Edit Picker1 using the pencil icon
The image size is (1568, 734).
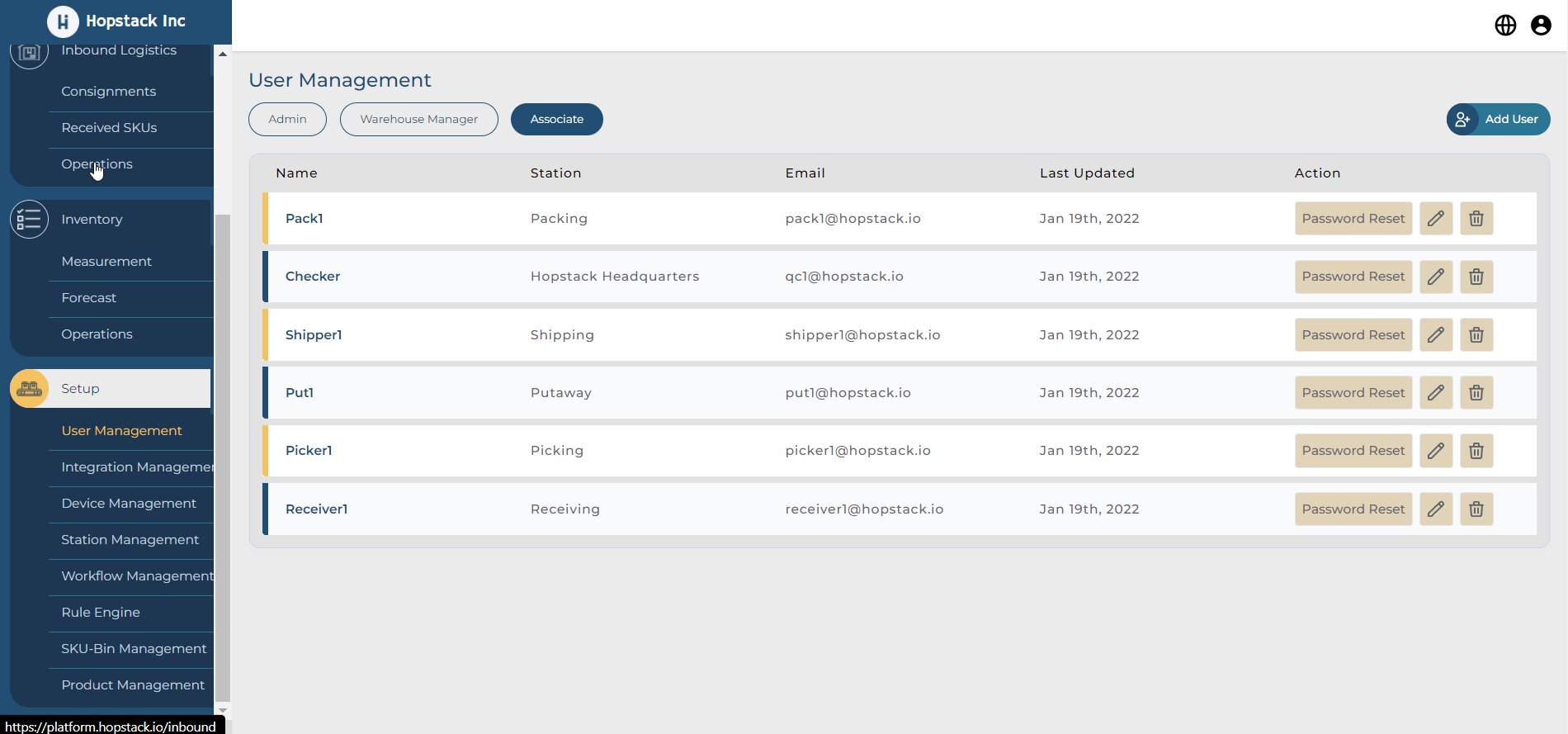point(1436,451)
